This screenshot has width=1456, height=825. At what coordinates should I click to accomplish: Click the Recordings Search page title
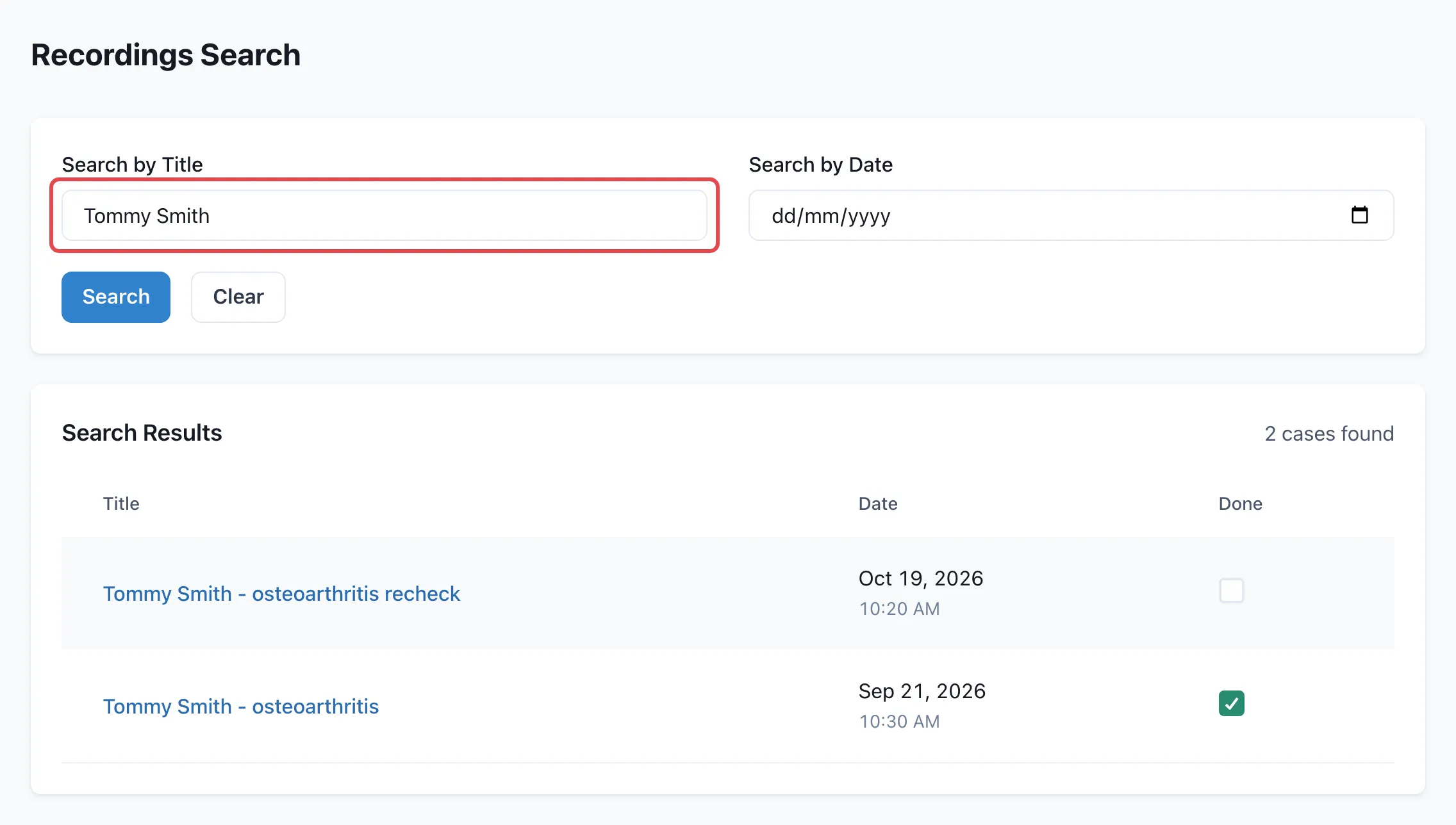pyautogui.click(x=165, y=55)
